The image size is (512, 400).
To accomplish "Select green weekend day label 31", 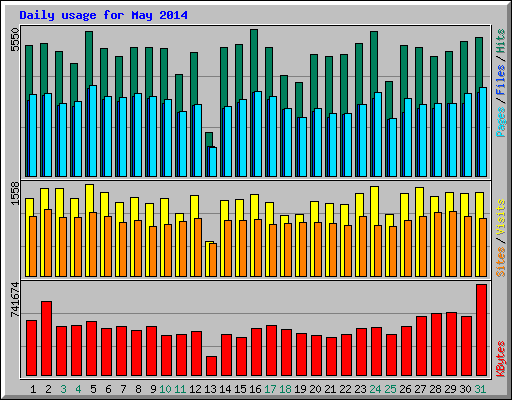I will click(x=480, y=389).
